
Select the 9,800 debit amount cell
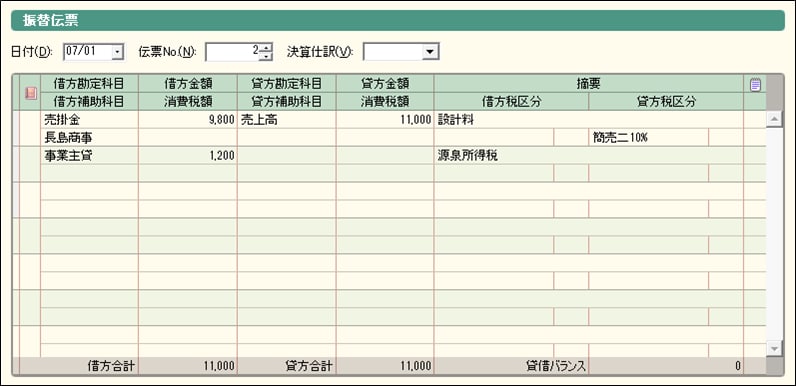(187, 120)
